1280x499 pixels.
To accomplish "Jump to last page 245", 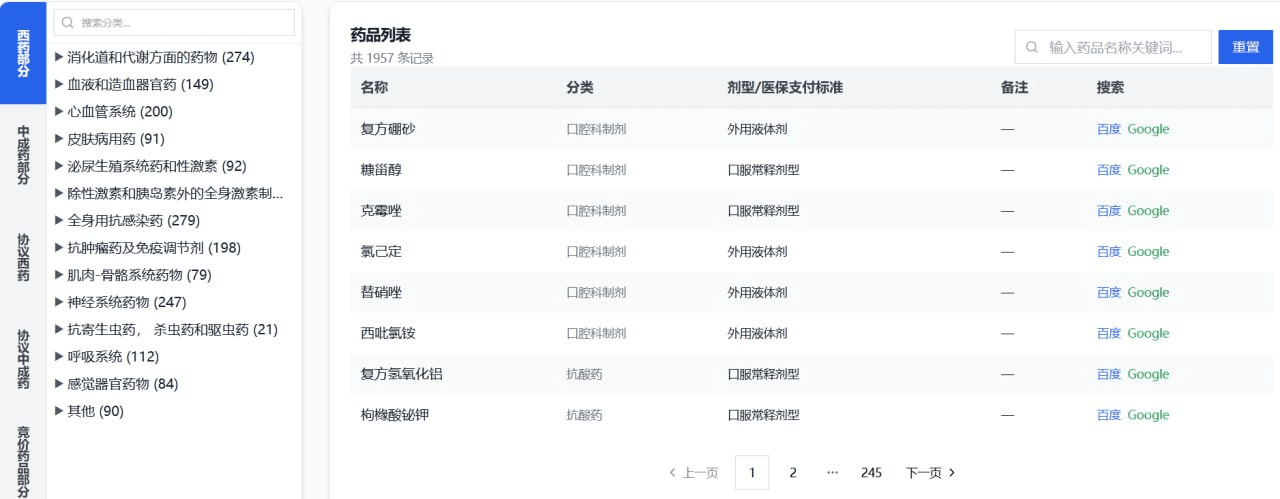I will 871,472.
